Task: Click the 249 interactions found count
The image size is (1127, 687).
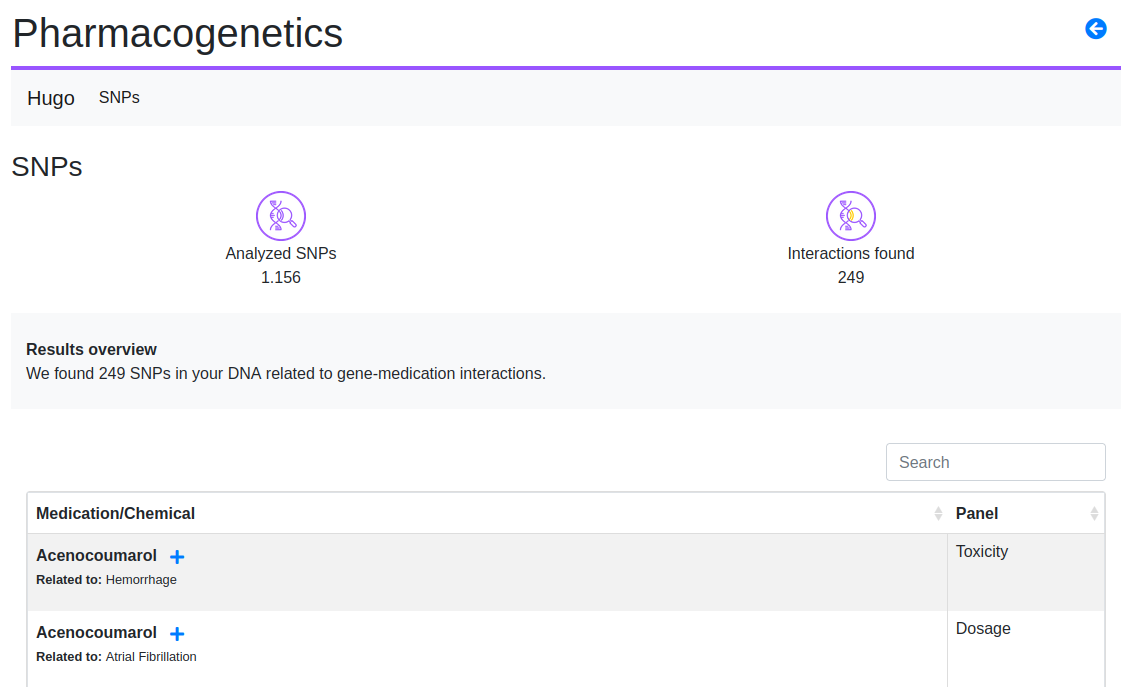Action: 851,278
